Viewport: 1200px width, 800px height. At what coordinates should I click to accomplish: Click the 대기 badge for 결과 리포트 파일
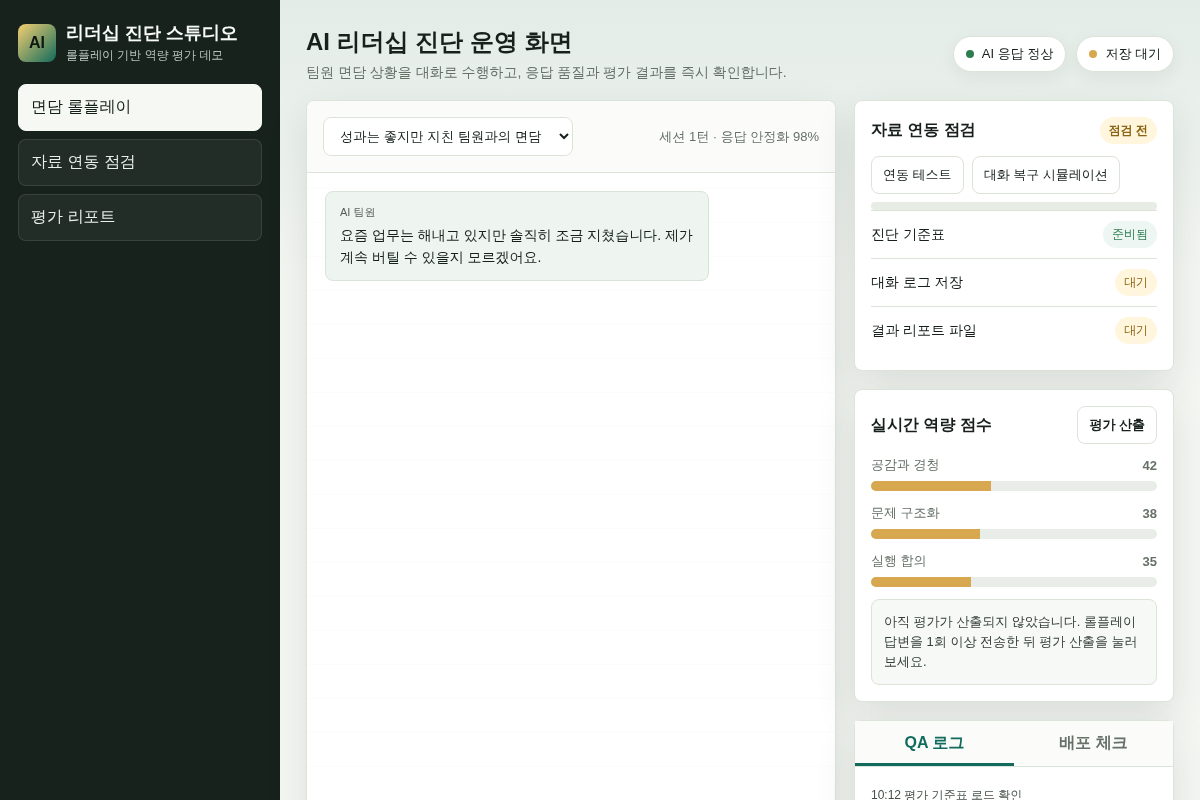click(x=1136, y=331)
